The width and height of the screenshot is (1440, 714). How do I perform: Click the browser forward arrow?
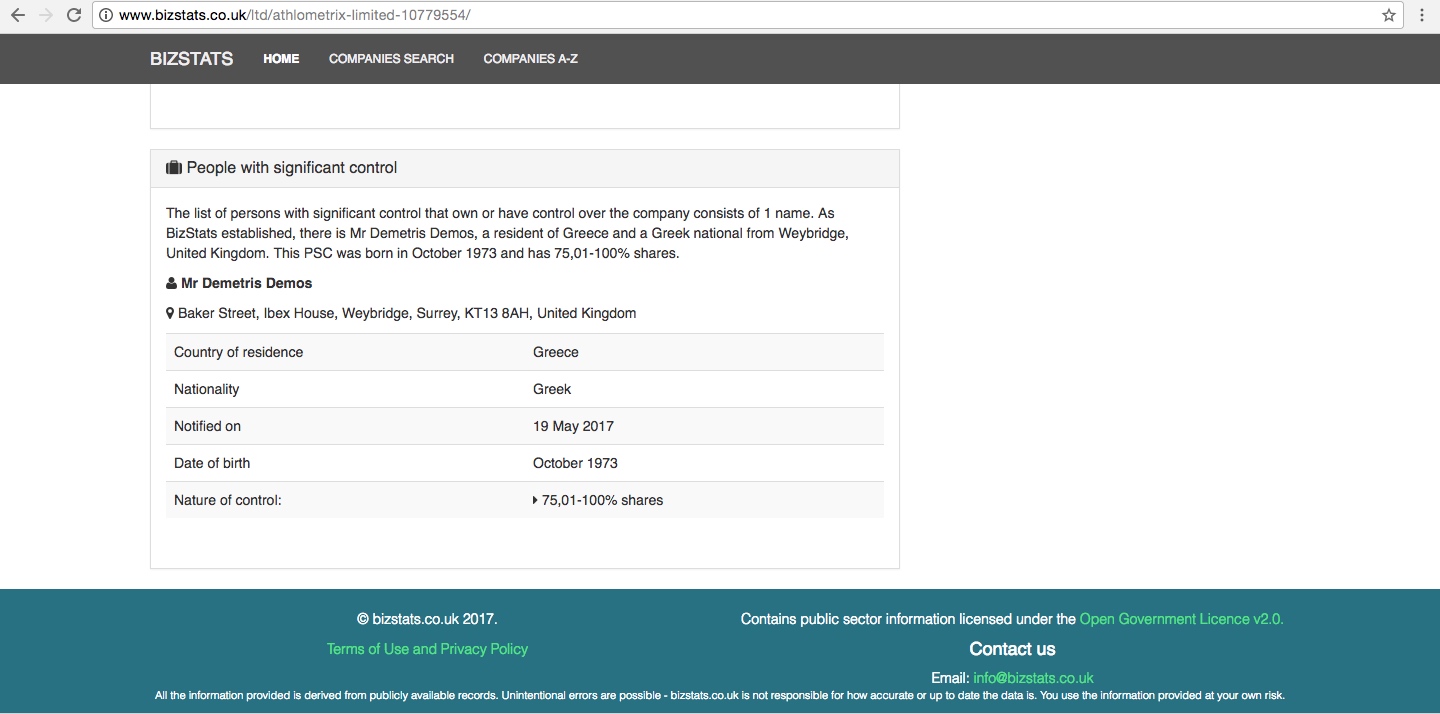pos(45,15)
